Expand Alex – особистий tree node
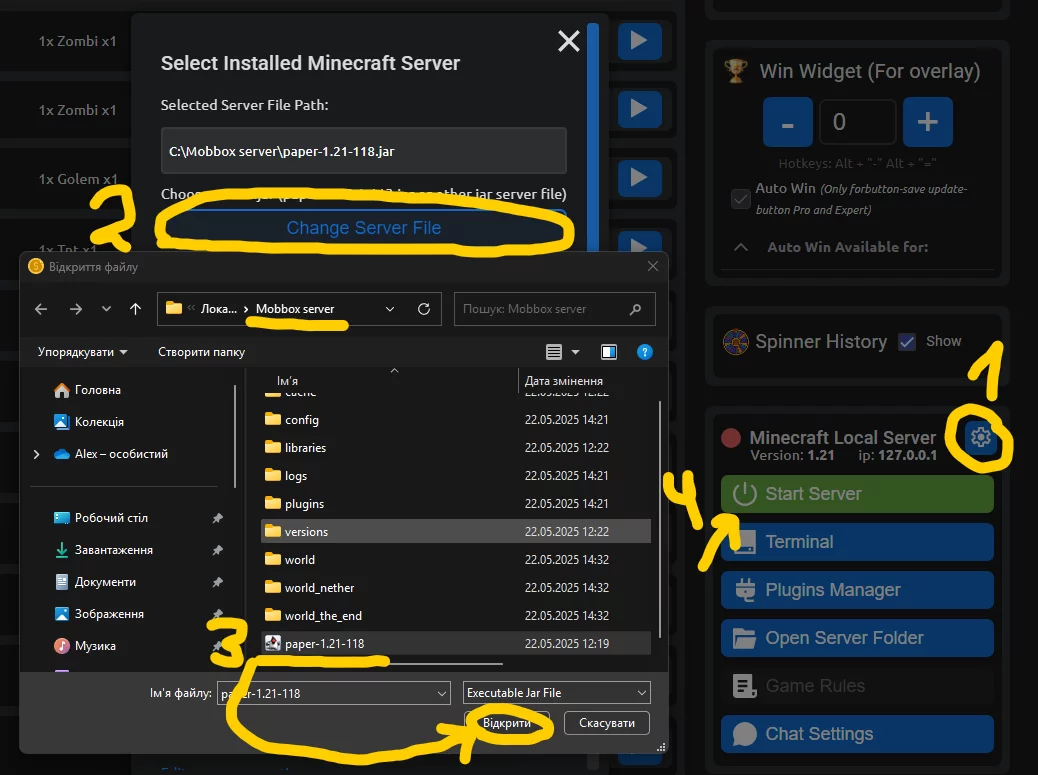 coord(37,454)
